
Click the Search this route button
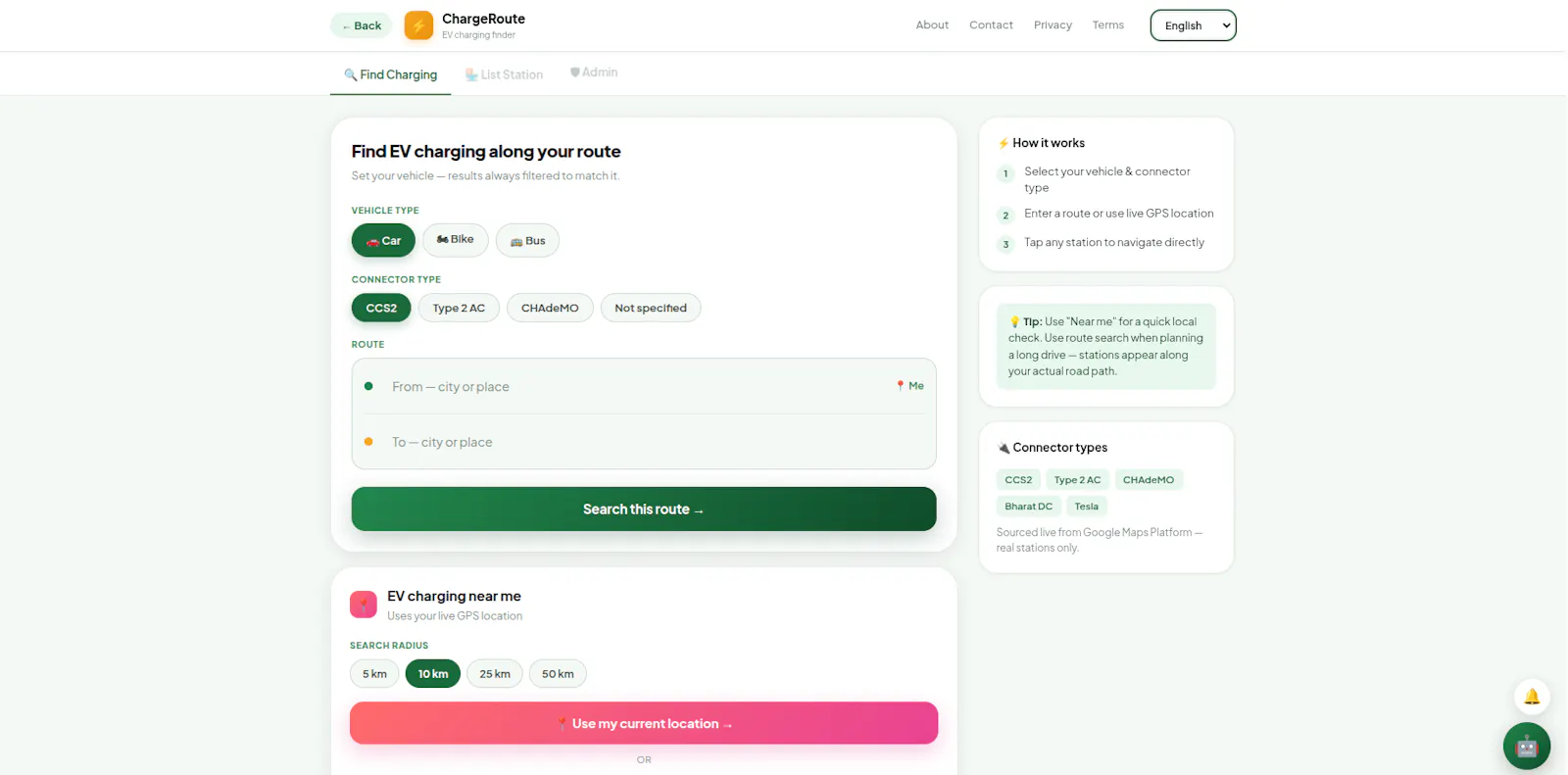[x=644, y=509]
